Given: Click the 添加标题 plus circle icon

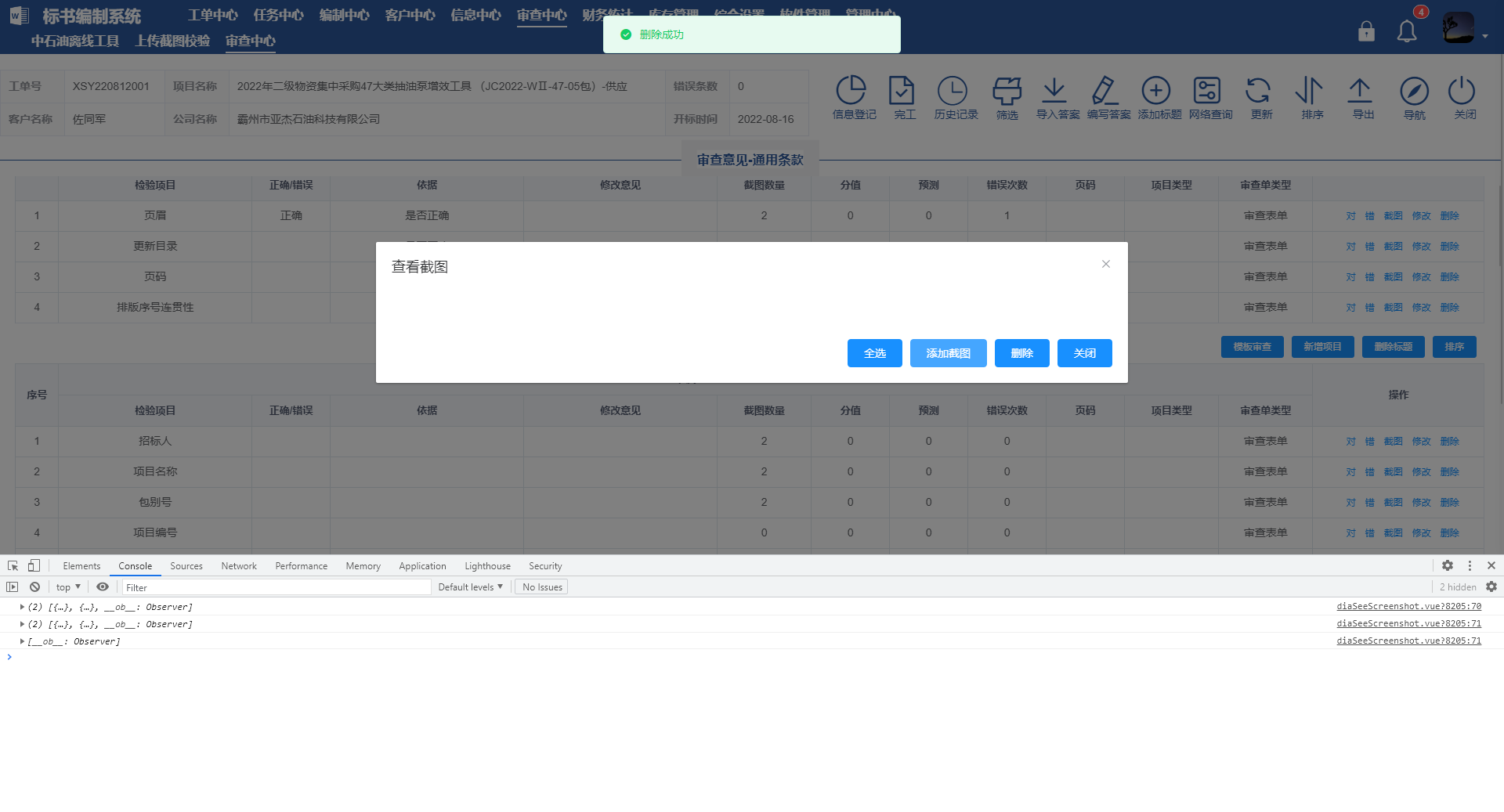Looking at the screenshot, I should (1156, 90).
